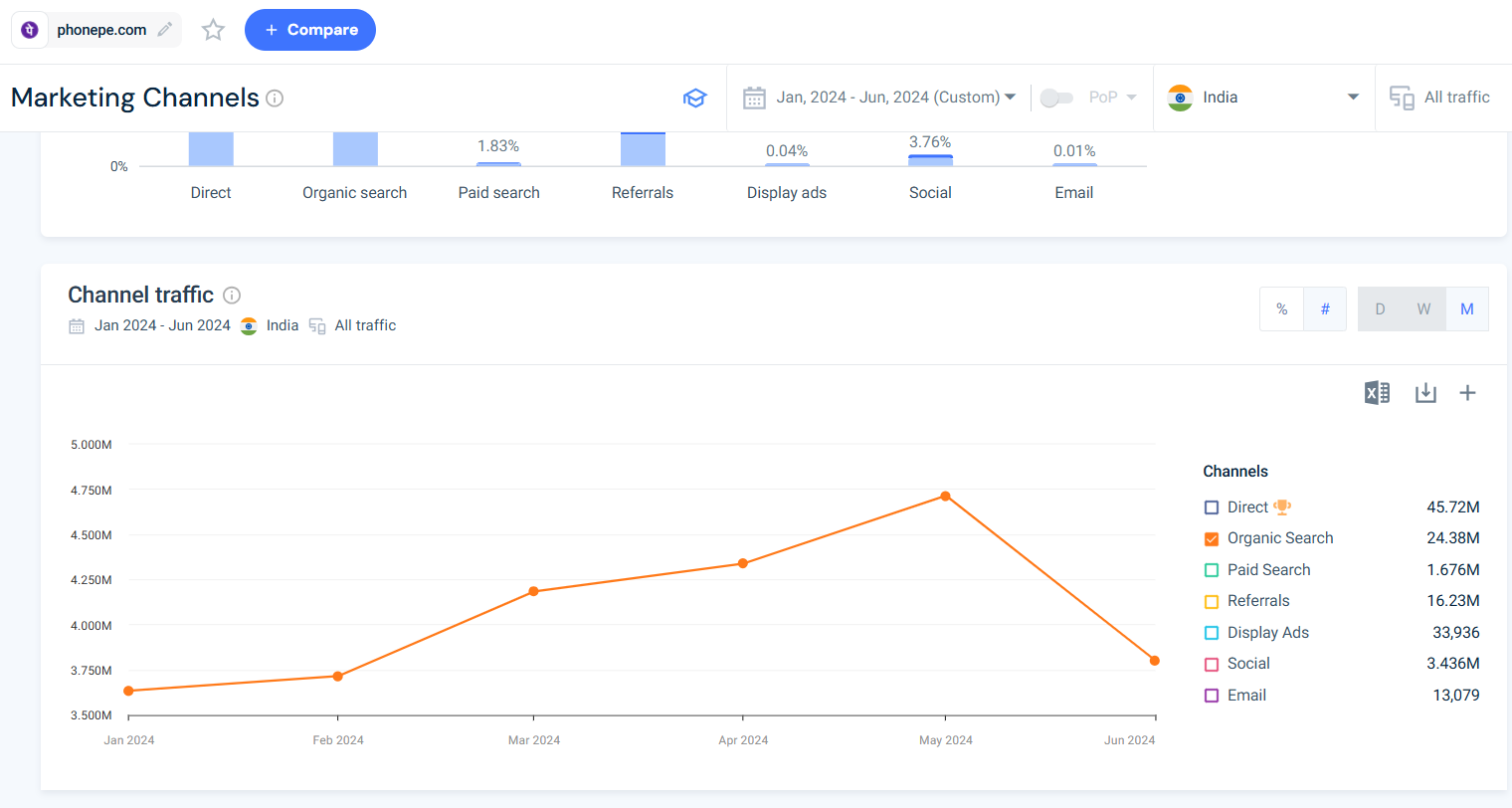Click the plus add-to-dashboard icon
Image resolution: width=1512 pixels, height=808 pixels.
1467,393
